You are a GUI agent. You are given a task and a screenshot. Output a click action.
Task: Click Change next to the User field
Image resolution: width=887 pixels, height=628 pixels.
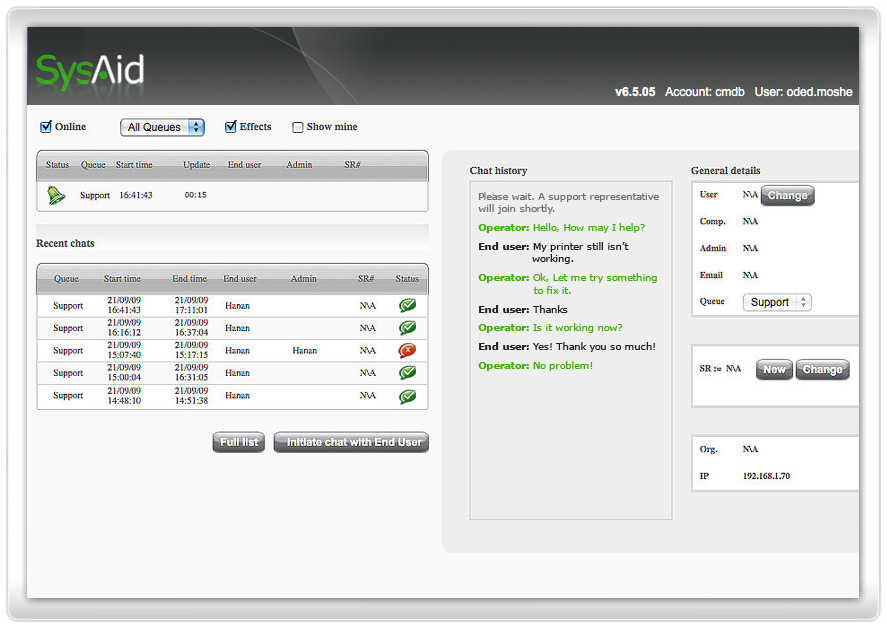787,195
